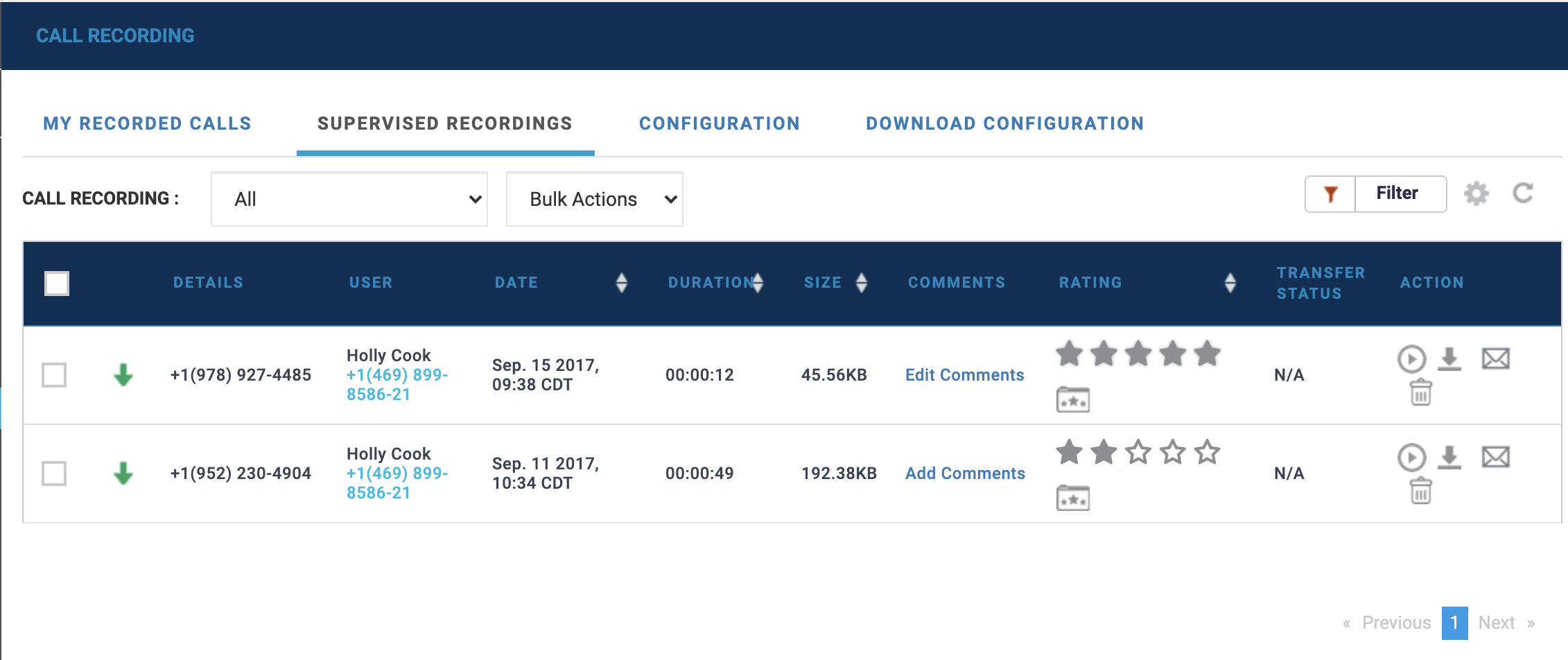Open rating card icon for first recording
This screenshot has width=1568, height=660.
[1072, 400]
